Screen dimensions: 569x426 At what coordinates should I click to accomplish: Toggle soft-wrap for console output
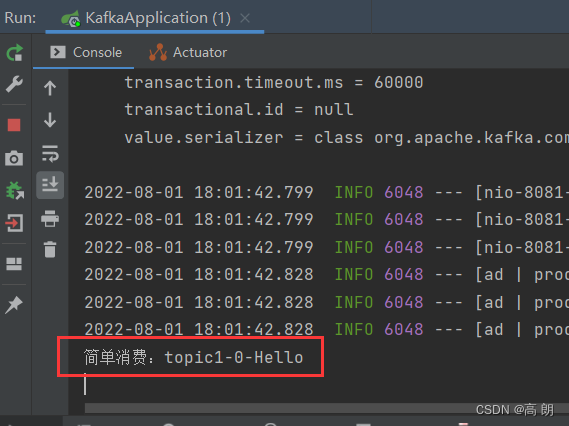(x=50, y=153)
